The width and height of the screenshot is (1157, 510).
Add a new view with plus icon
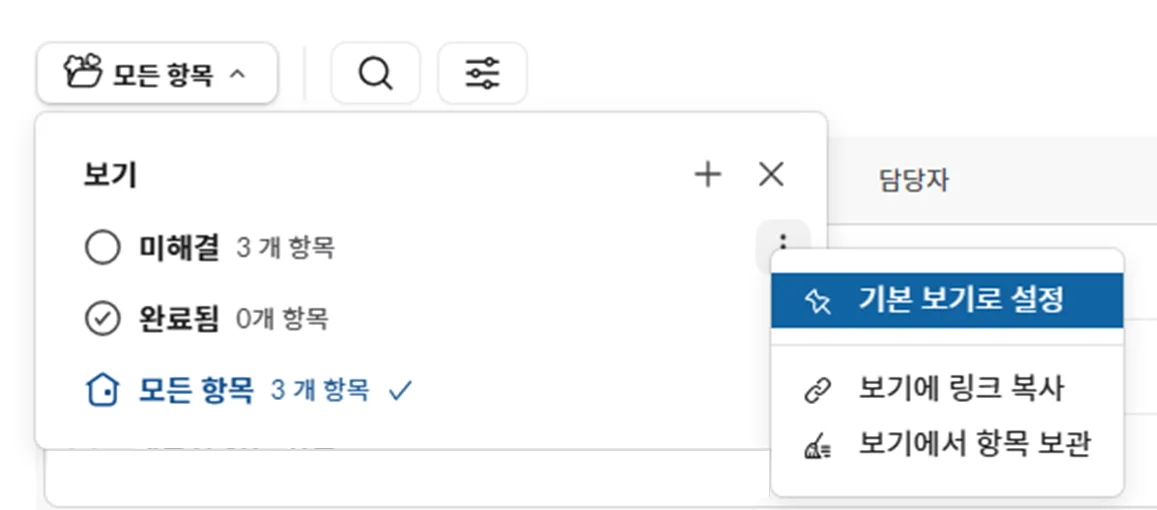707,175
